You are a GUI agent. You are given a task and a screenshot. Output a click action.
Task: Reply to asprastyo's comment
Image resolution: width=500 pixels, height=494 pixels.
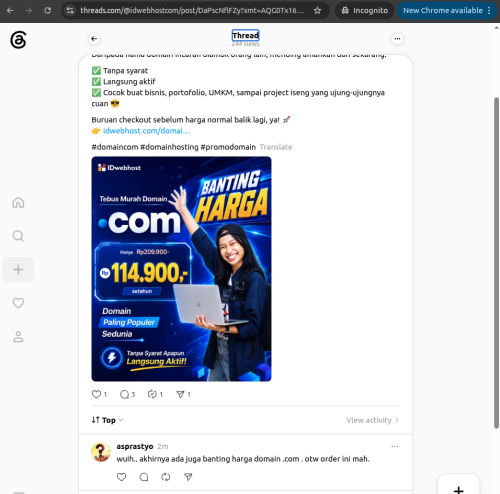pyautogui.click(x=144, y=477)
